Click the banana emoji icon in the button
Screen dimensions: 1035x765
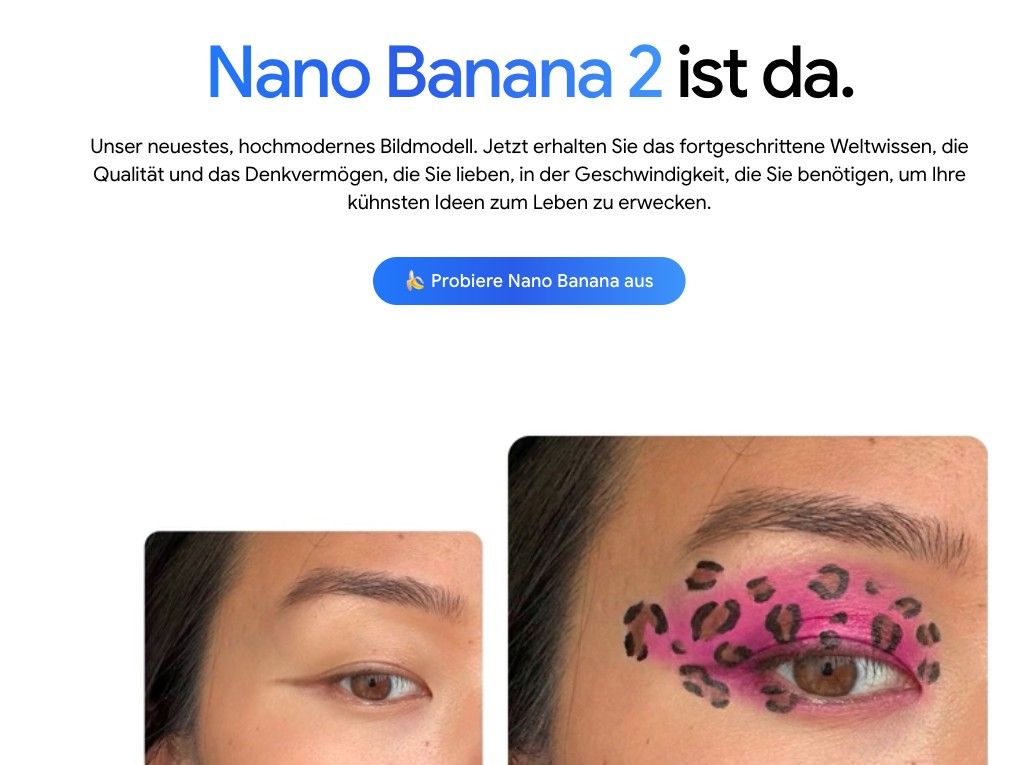[415, 281]
